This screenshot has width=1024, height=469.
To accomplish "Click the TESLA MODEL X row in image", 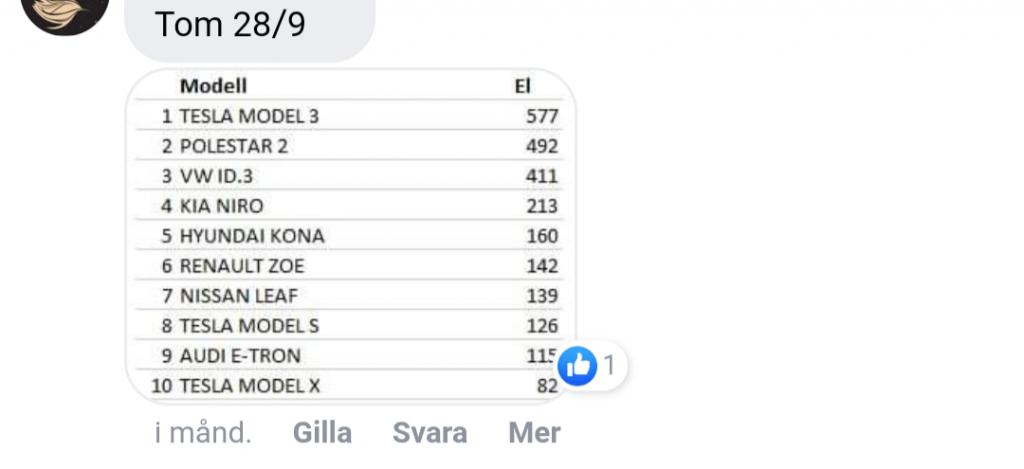I will click(349, 385).
